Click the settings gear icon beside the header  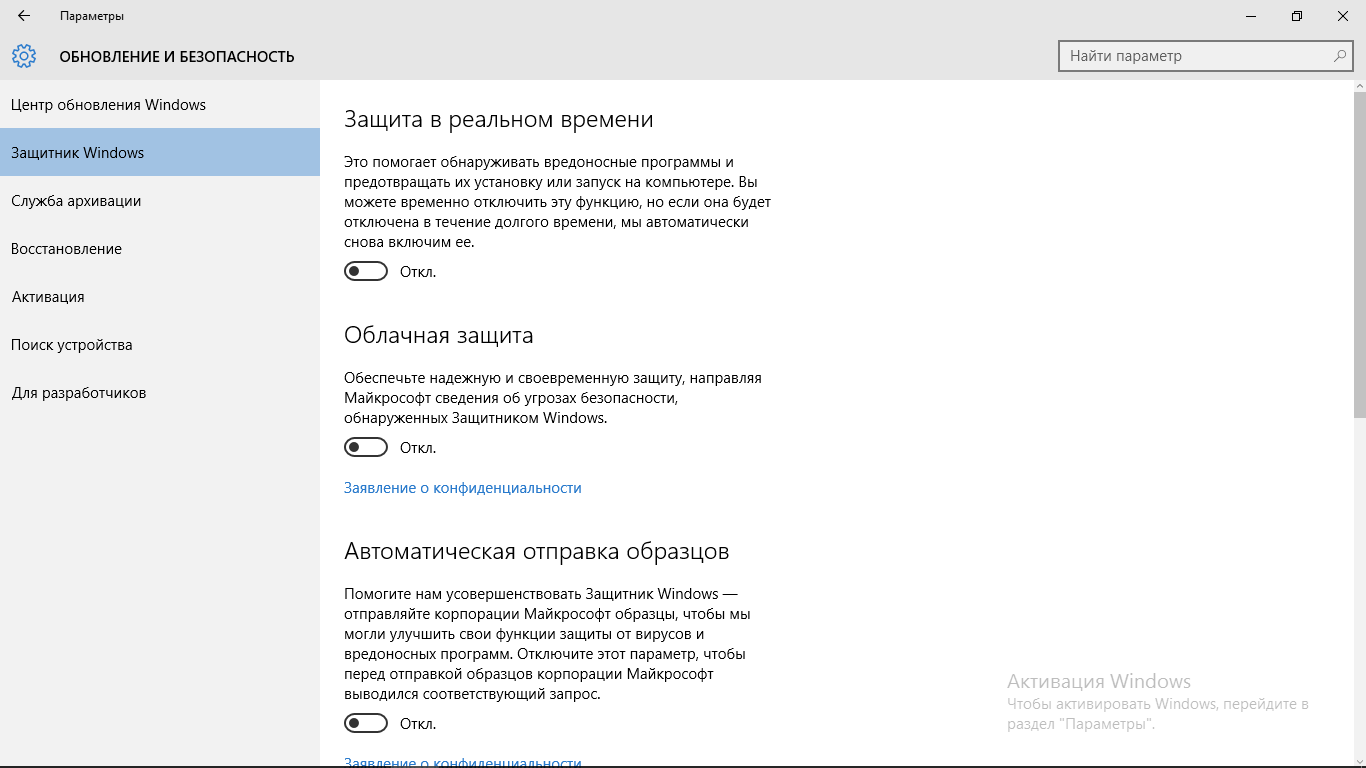click(x=24, y=56)
